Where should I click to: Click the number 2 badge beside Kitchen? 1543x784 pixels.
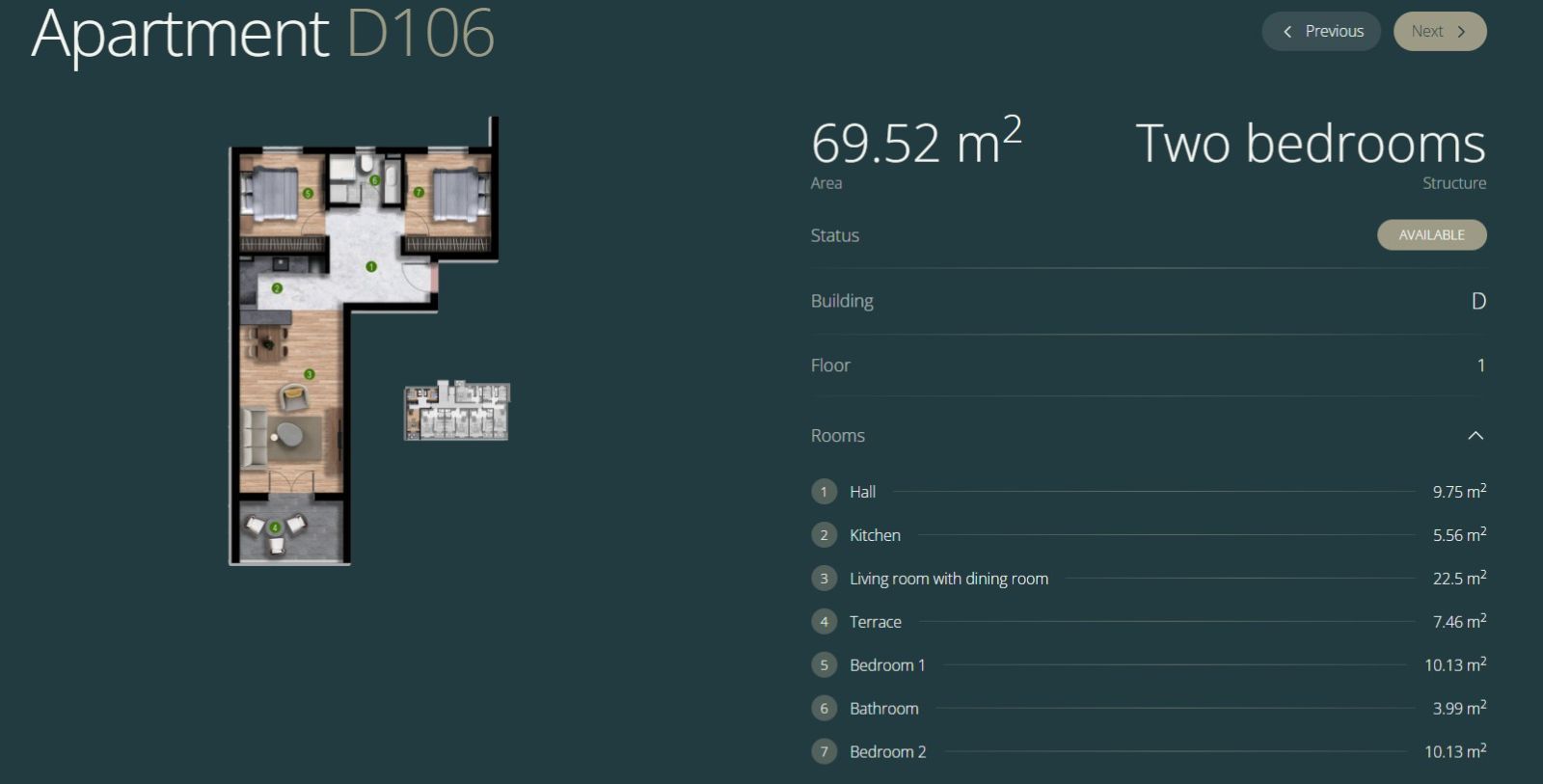point(824,535)
